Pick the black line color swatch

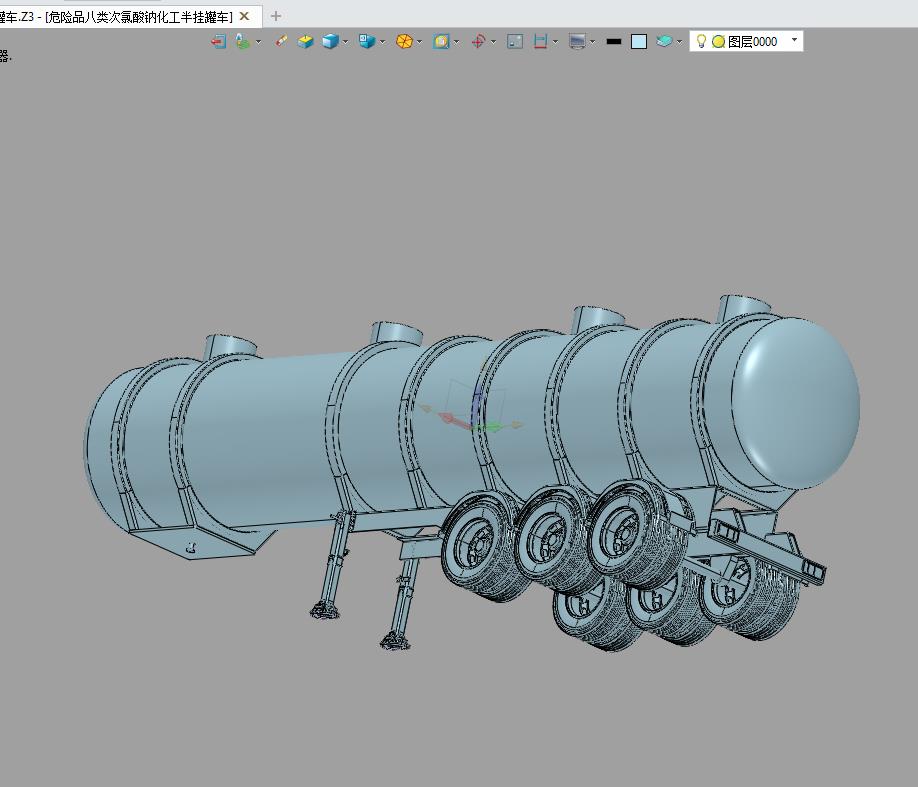click(x=614, y=42)
